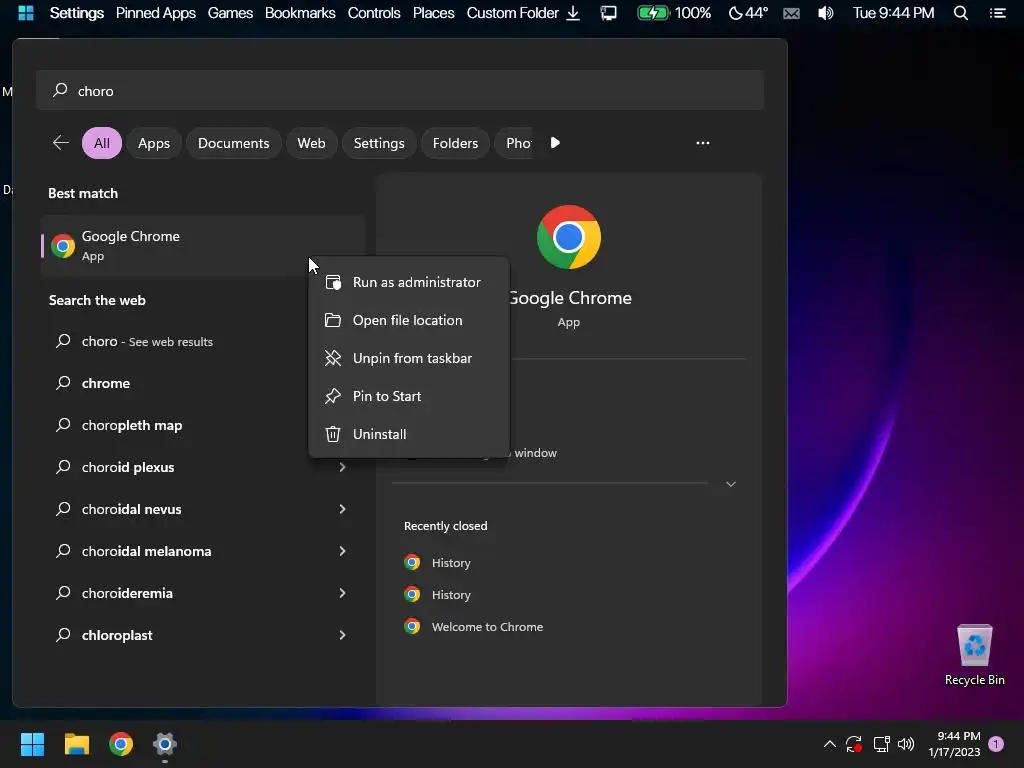Open taskbar clock showing 9:44 PM
1024x768 pixels.
point(954,744)
